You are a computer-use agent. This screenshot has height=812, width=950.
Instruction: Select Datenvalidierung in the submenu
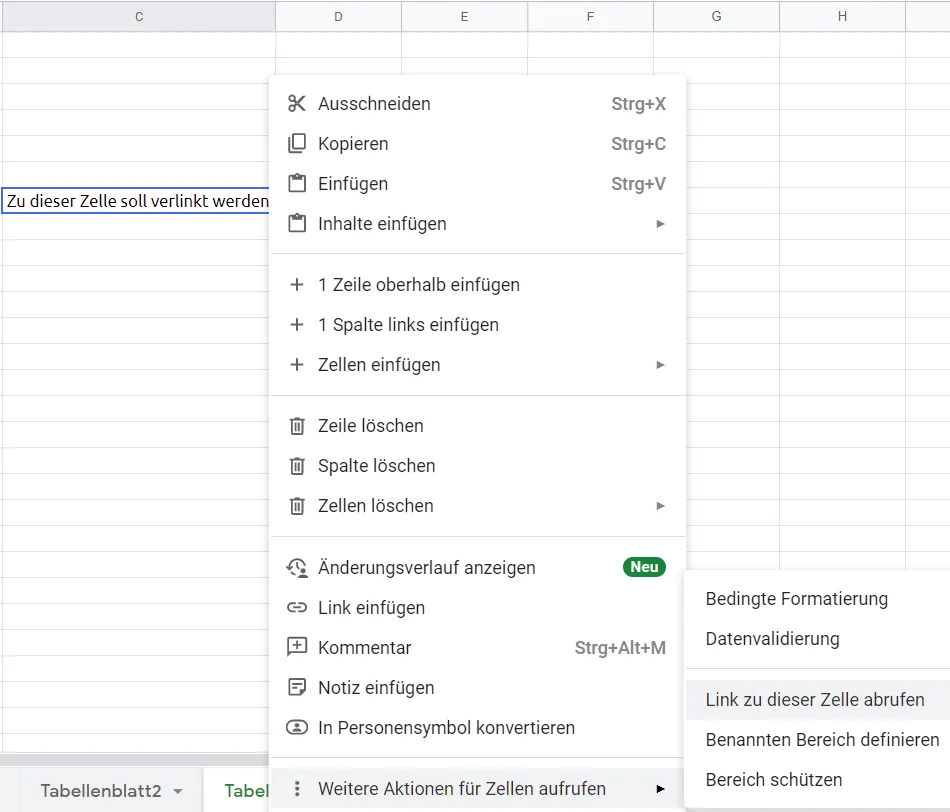click(x=818, y=639)
